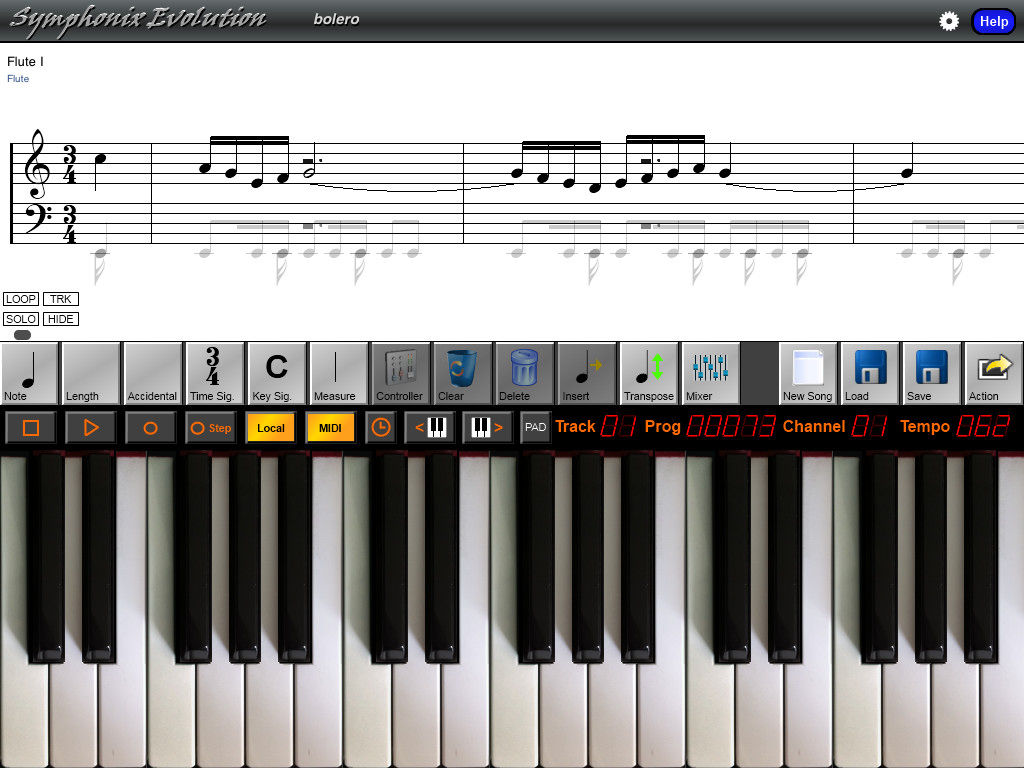
Task: Click the treble clef symbol
Action: coord(37,163)
